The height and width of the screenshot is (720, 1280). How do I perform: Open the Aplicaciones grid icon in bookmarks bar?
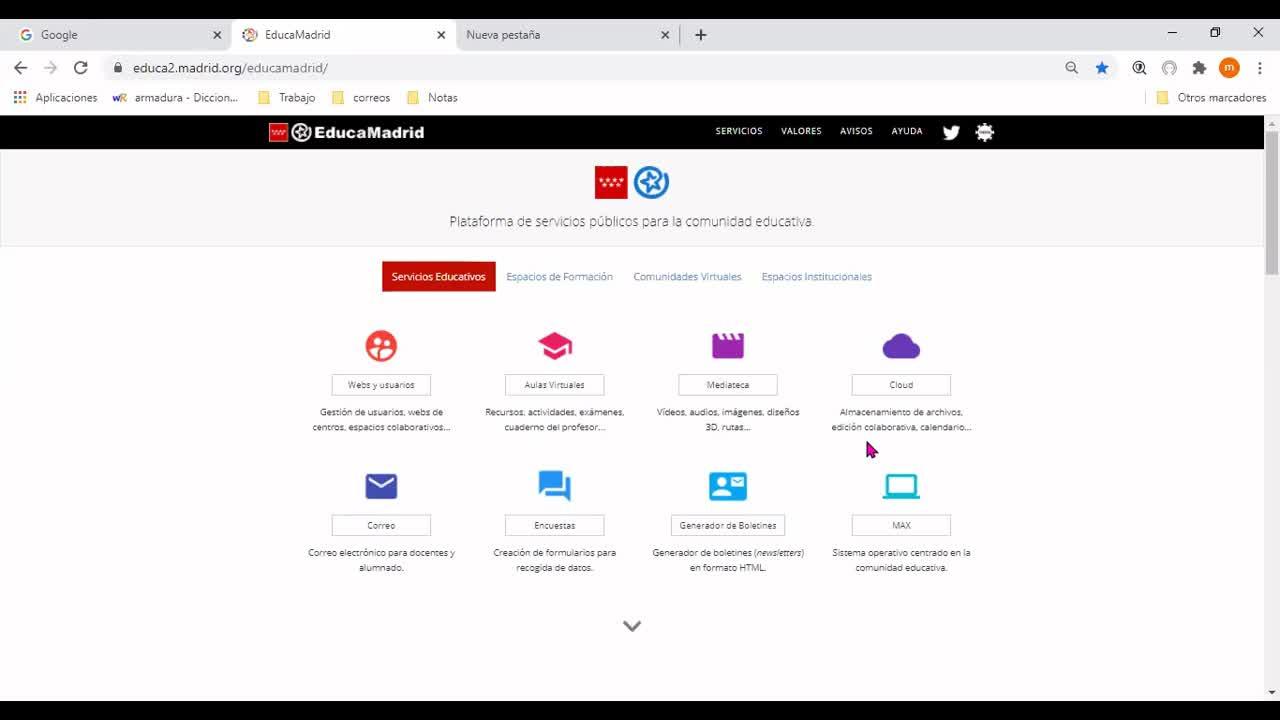click(x=20, y=97)
